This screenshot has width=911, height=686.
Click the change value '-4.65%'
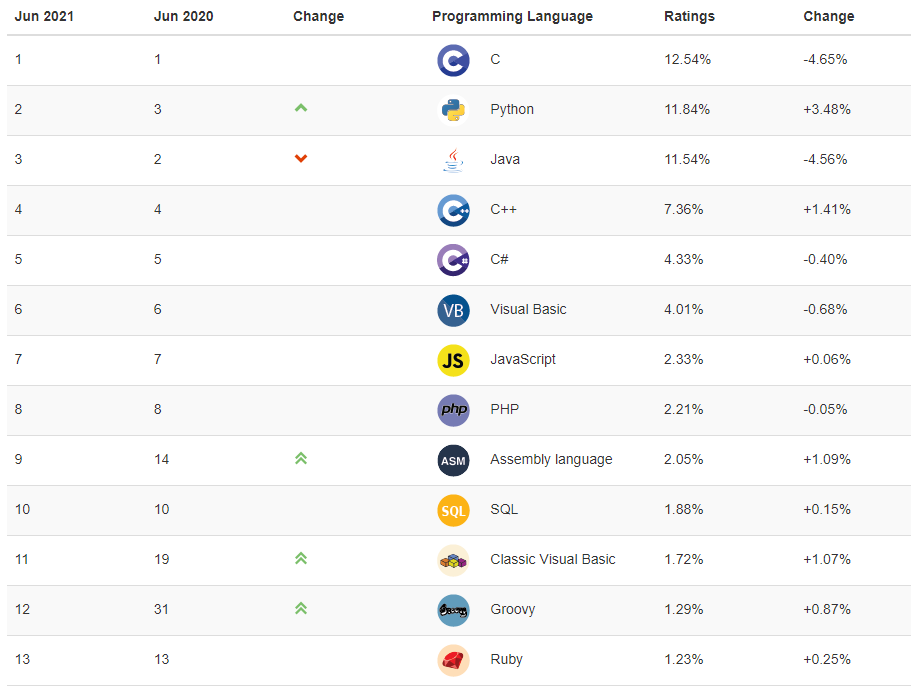[826, 59]
